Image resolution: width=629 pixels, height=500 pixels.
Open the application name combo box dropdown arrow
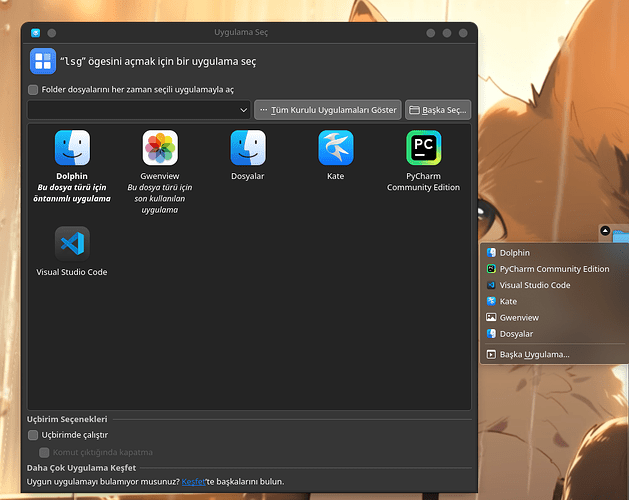(243, 109)
